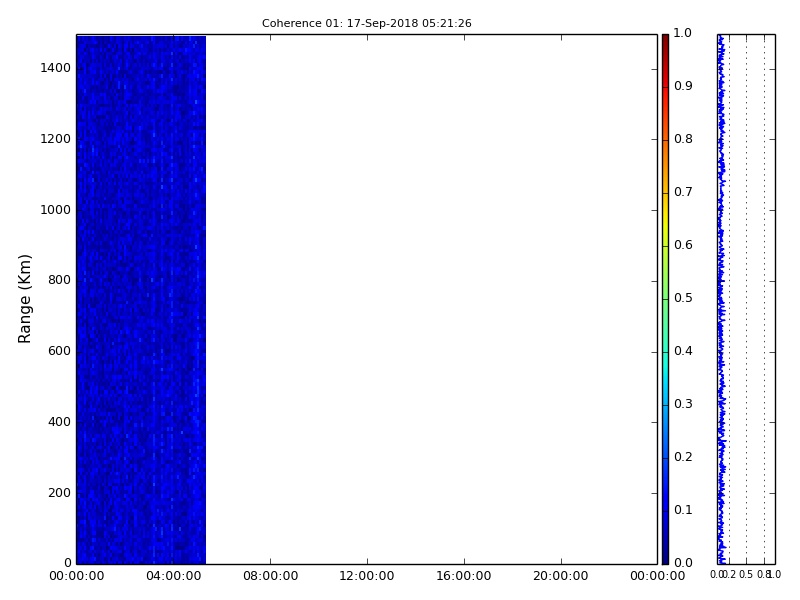The width and height of the screenshot is (800, 600).
Task: Click the 1400 range tick label
Action: pos(56,68)
